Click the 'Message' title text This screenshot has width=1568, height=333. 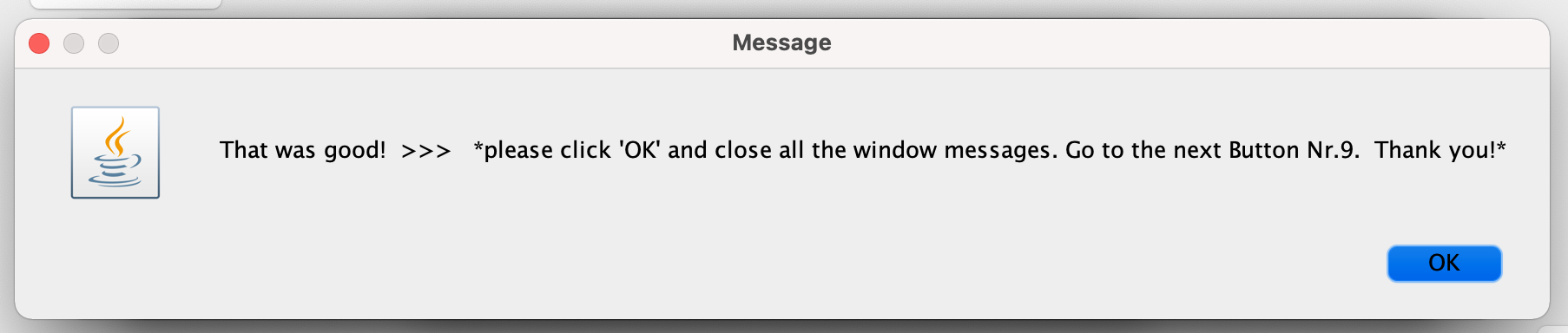[x=781, y=42]
